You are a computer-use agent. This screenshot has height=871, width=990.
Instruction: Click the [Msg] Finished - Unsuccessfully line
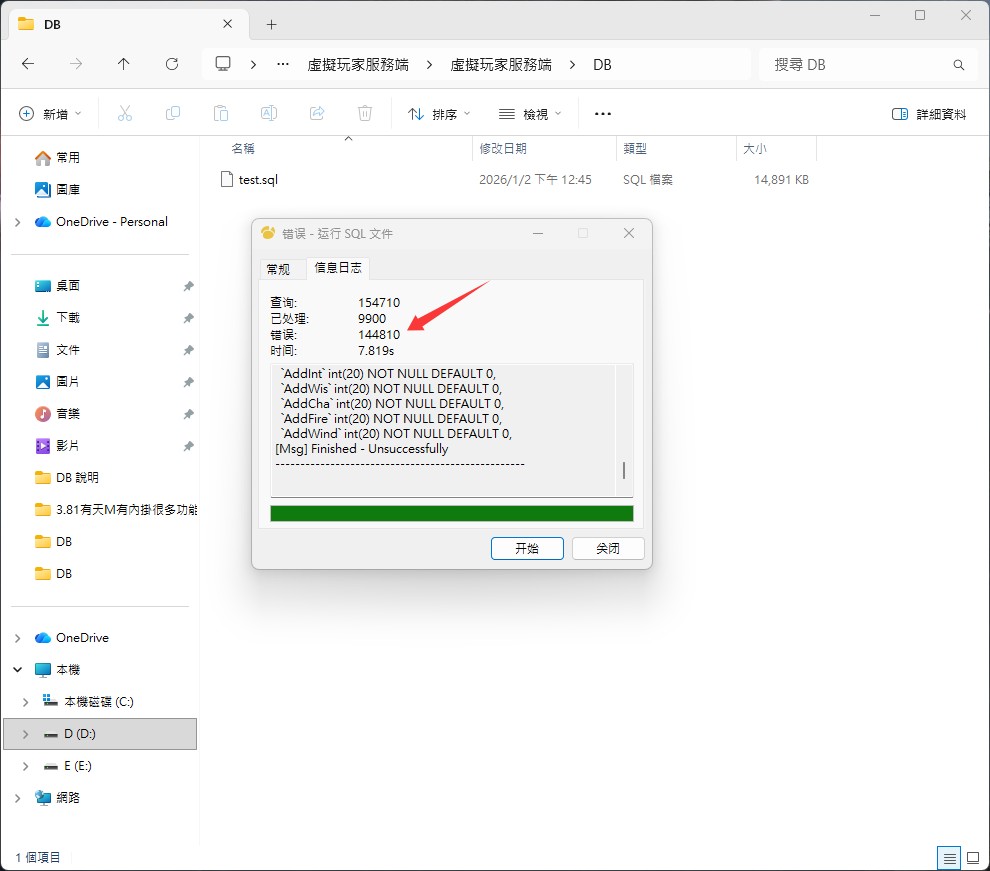point(362,449)
